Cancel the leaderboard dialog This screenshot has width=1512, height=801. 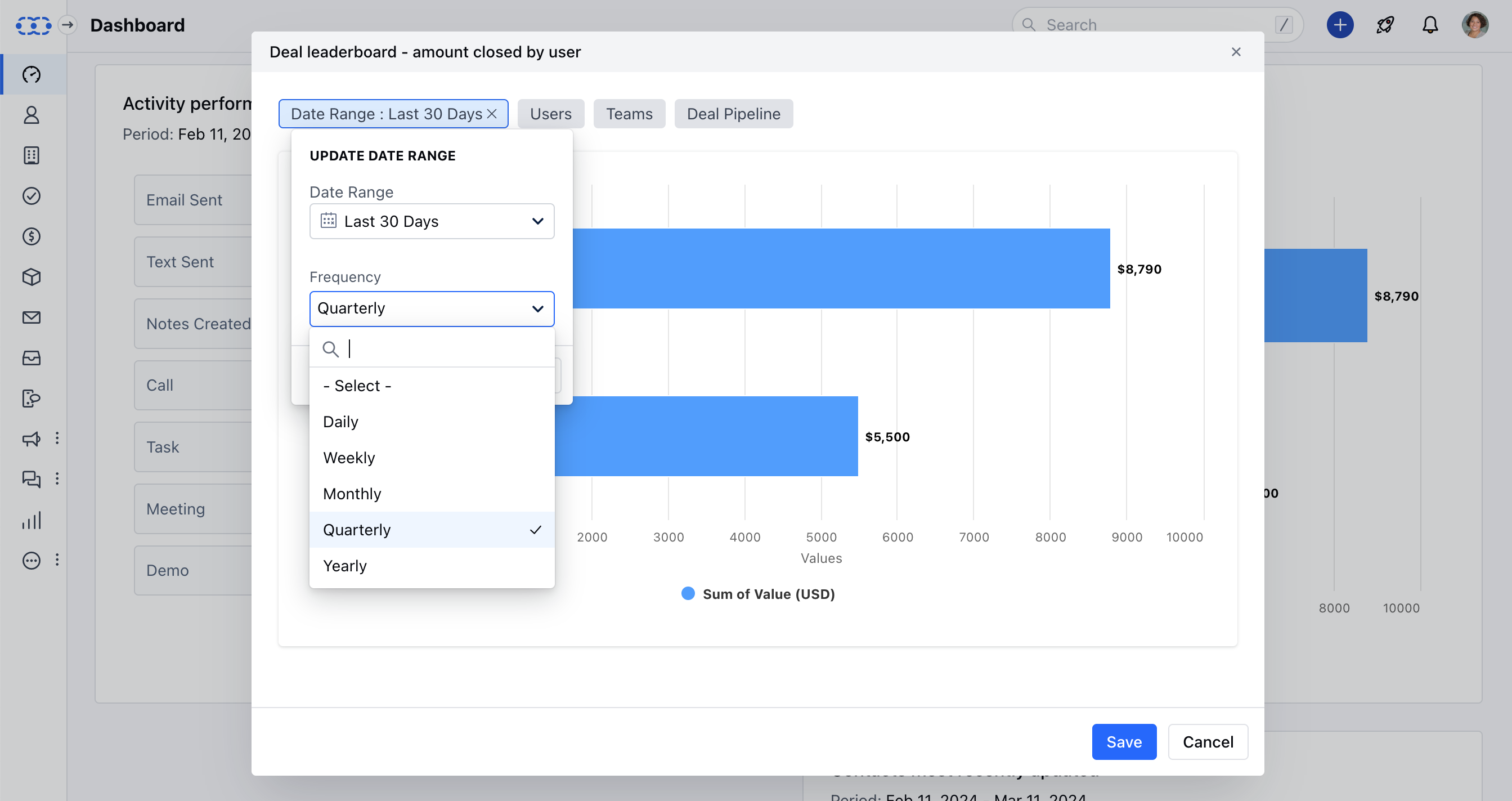pos(1208,742)
